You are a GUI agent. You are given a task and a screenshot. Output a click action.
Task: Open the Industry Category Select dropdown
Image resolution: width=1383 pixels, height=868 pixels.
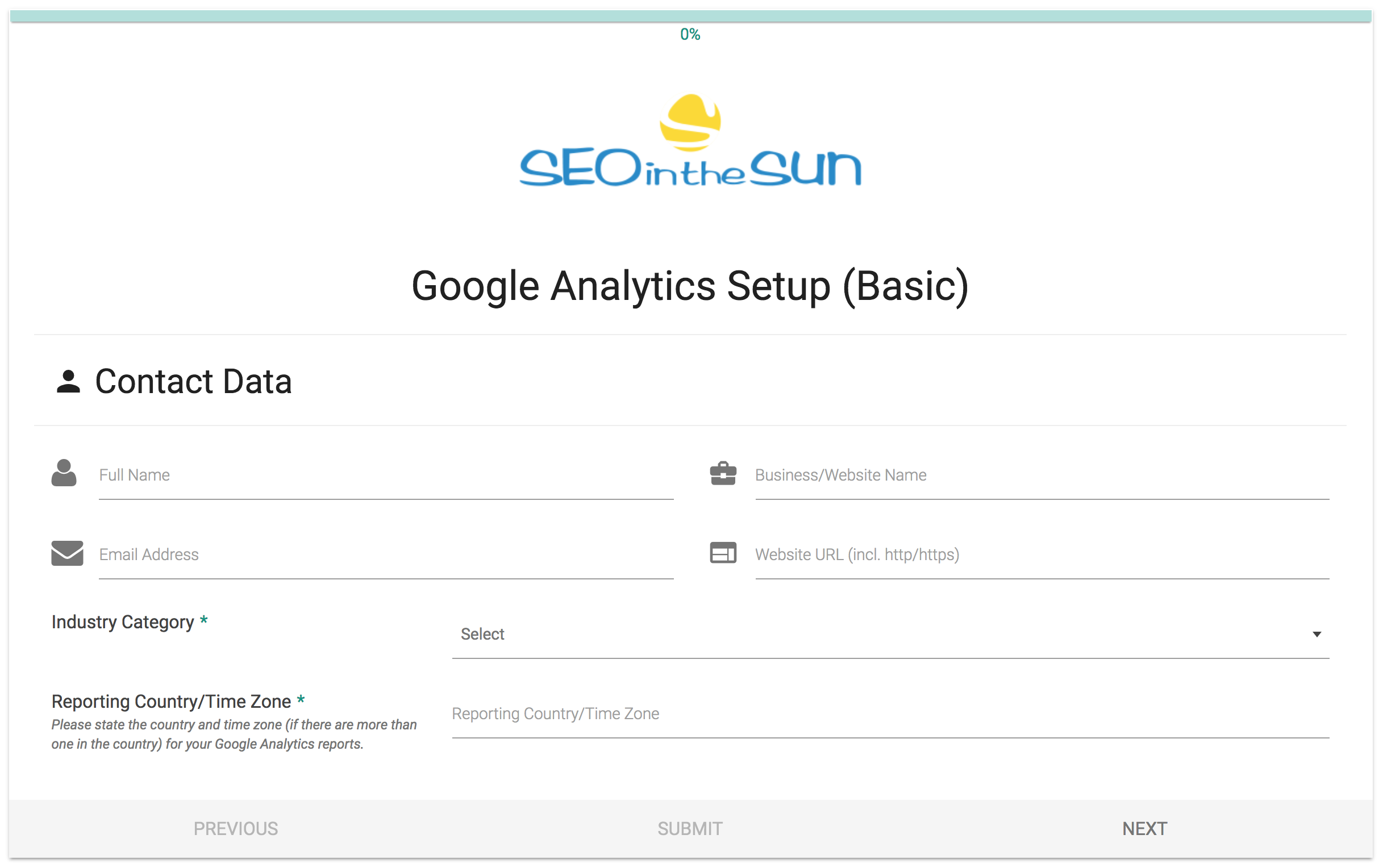pyautogui.click(x=890, y=635)
